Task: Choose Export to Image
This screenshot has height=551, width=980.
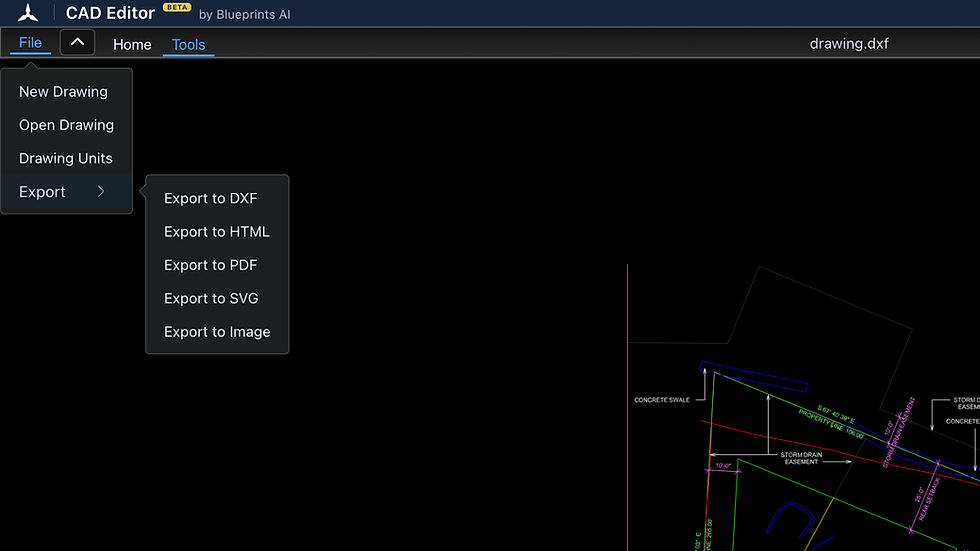Action: 217,332
